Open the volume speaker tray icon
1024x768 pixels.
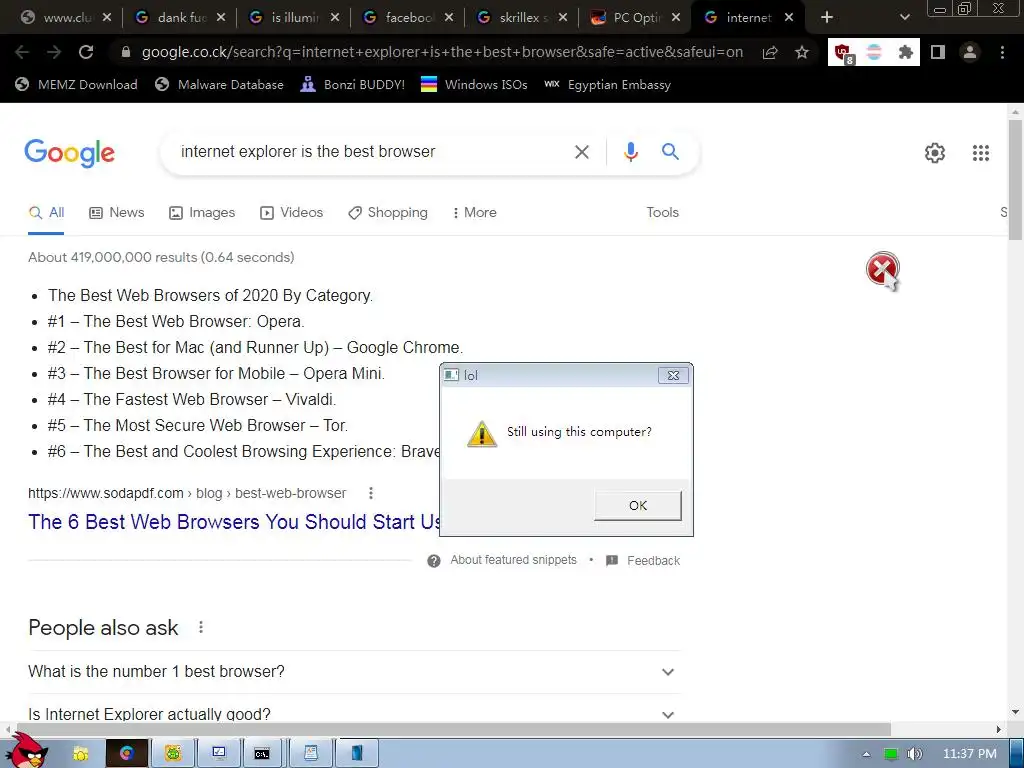[915, 754]
